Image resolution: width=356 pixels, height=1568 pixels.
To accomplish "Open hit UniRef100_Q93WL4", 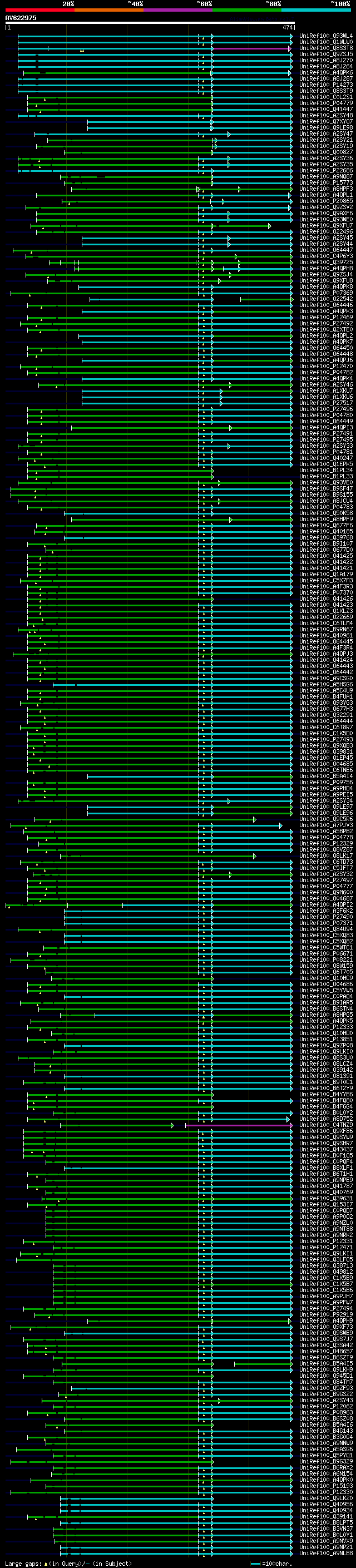I will tap(326, 36).
